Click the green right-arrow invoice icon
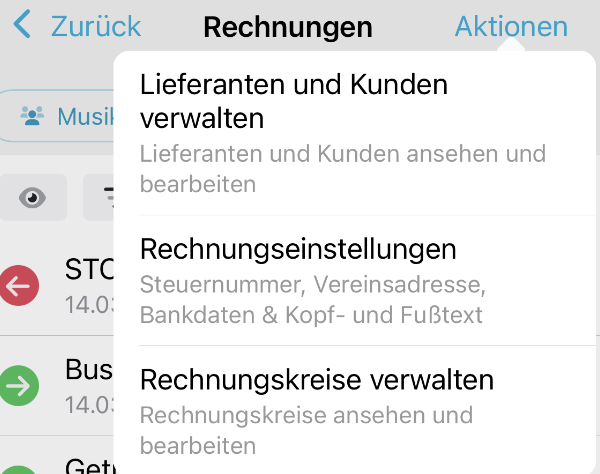The image size is (600, 474). click(x=19, y=386)
